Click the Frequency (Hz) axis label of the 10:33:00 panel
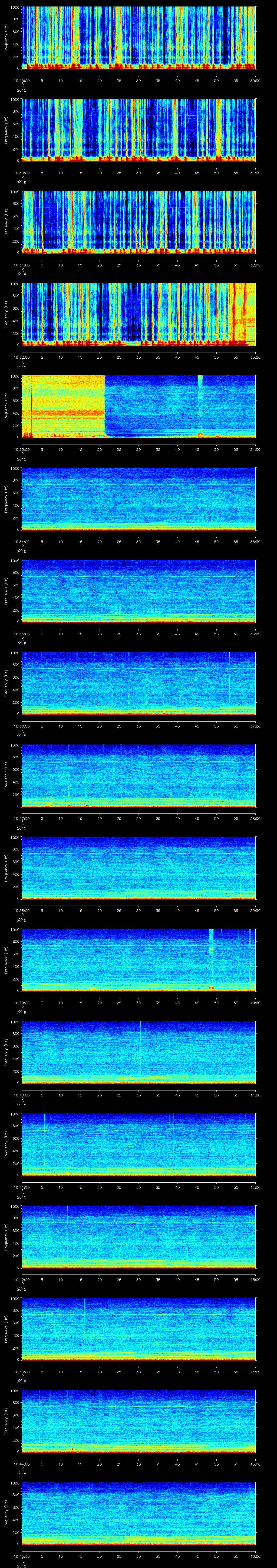The height and width of the screenshot is (1568, 277). click(x=6, y=407)
